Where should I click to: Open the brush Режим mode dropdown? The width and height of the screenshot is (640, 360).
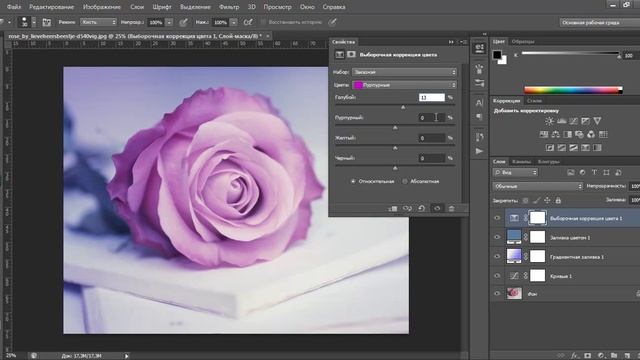coord(98,22)
